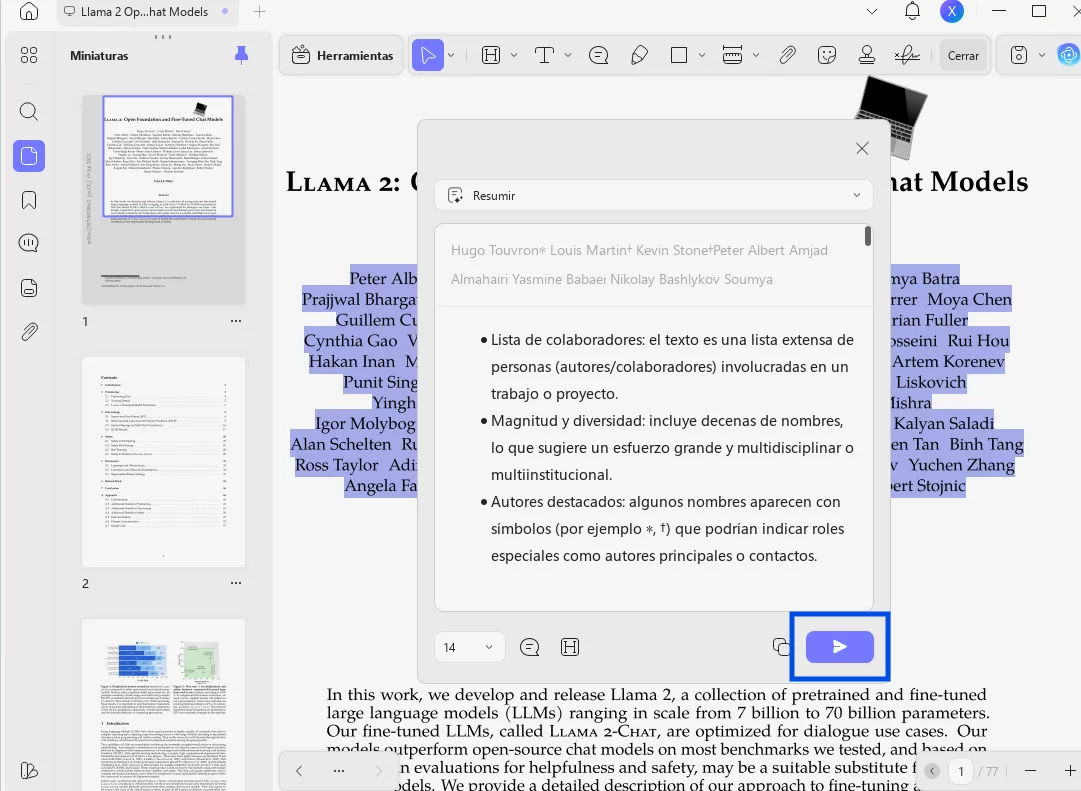Open the notifications bell
The width and height of the screenshot is (1081, 791).
click(912, 11)
